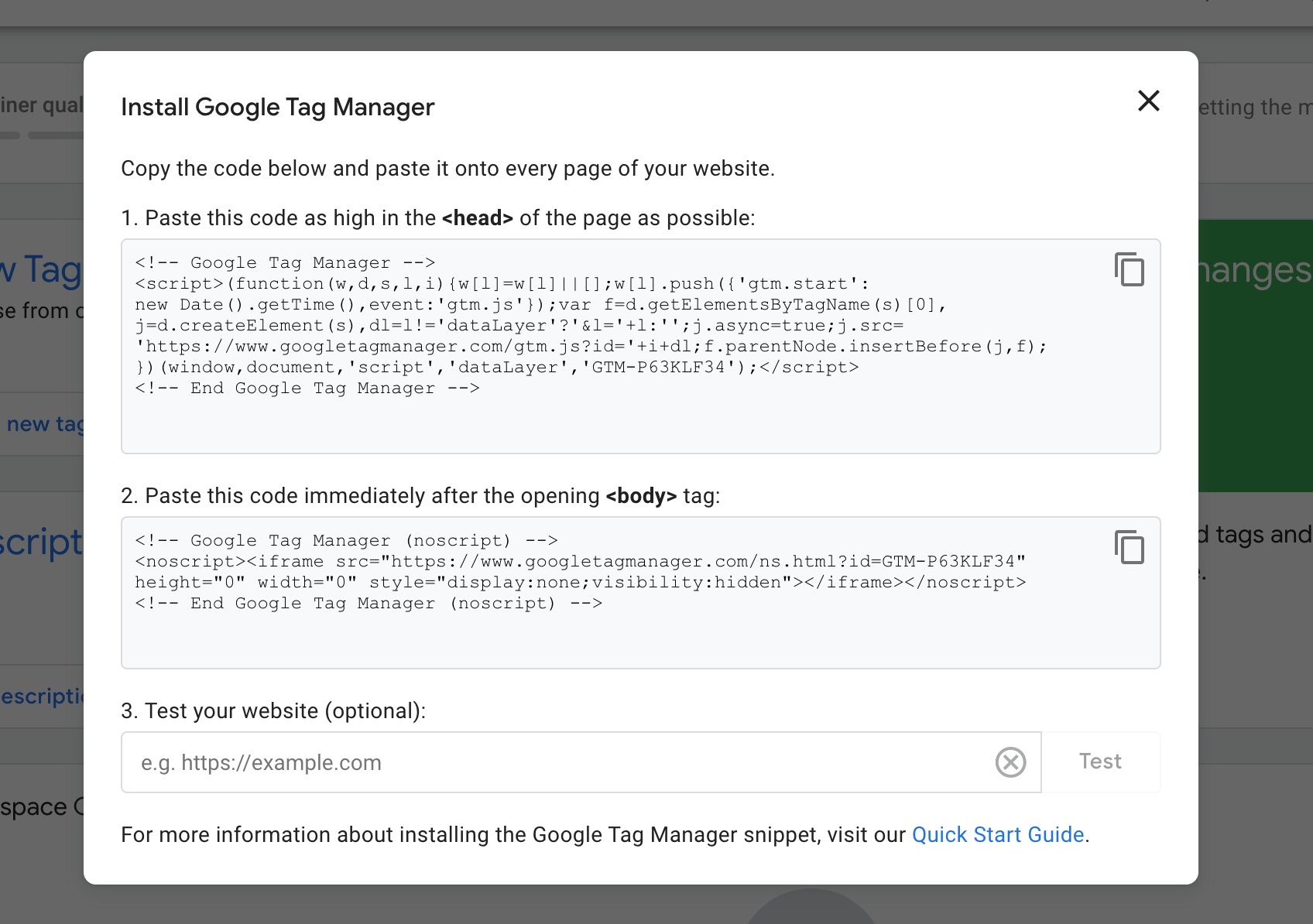Clear the test website URL field
The image size is (1313, 924).
[1010, 762]
